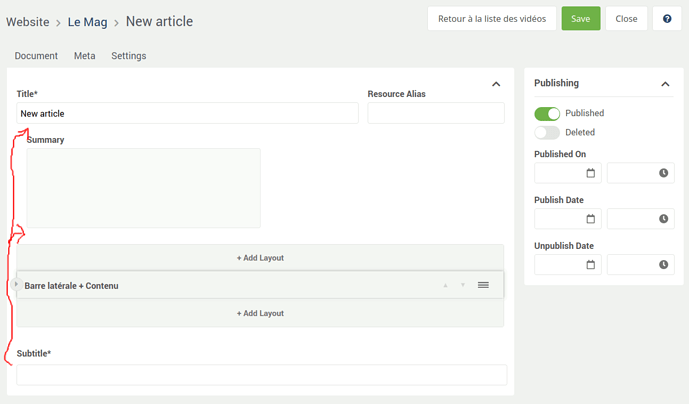Collapse the Publishing panel
689x404 pixels.
pyautogui.click(x=665, y=84)
